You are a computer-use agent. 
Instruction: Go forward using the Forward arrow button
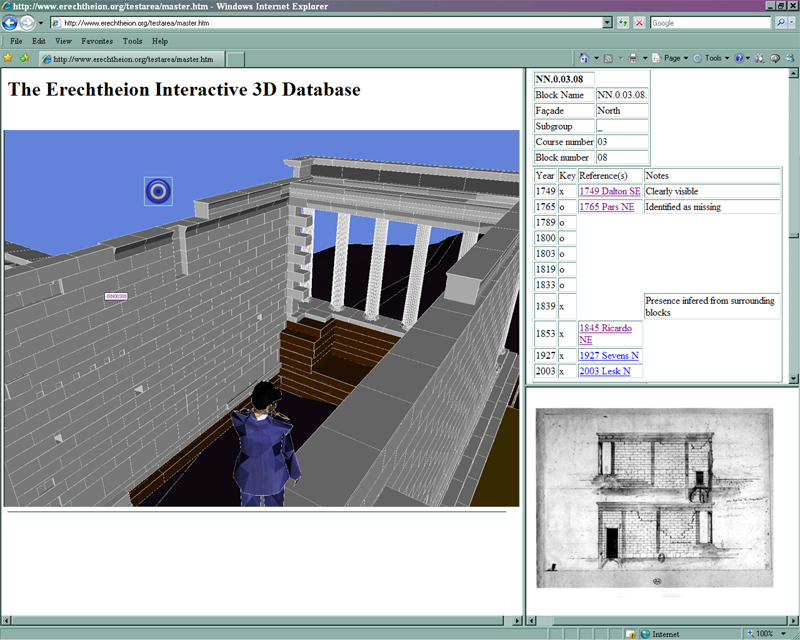coord(27,23)
